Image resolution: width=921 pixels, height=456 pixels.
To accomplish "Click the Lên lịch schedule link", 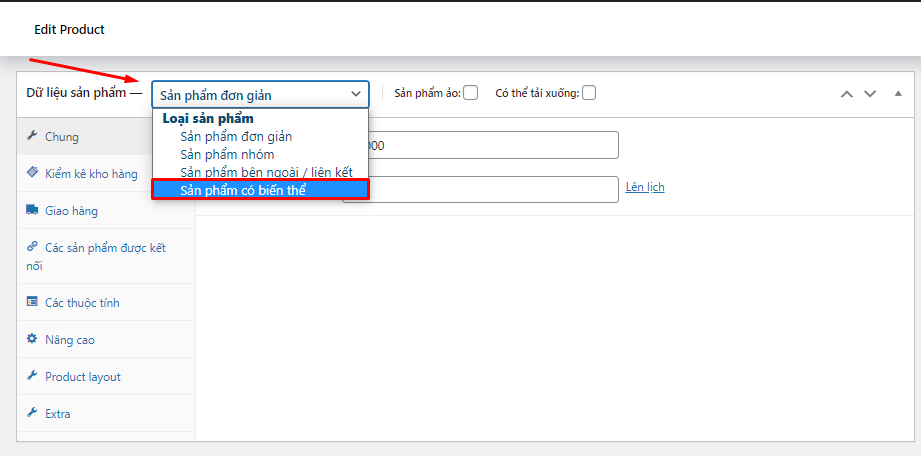I will pos(645,187).
